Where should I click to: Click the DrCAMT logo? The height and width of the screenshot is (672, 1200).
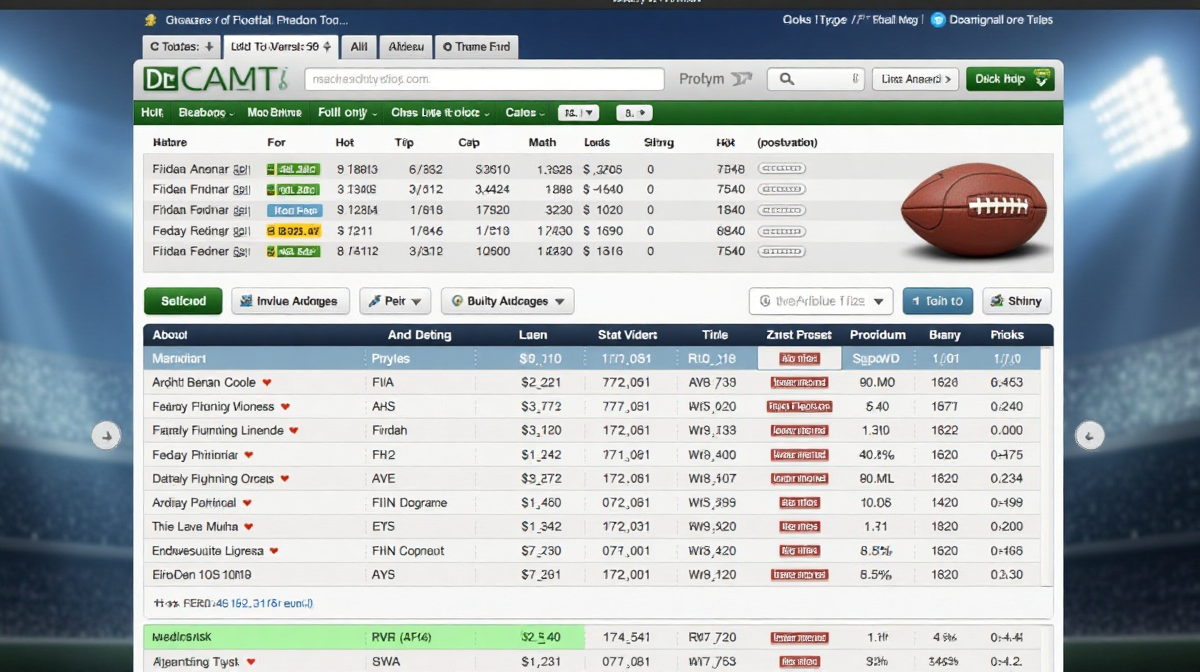pos(215,79)
